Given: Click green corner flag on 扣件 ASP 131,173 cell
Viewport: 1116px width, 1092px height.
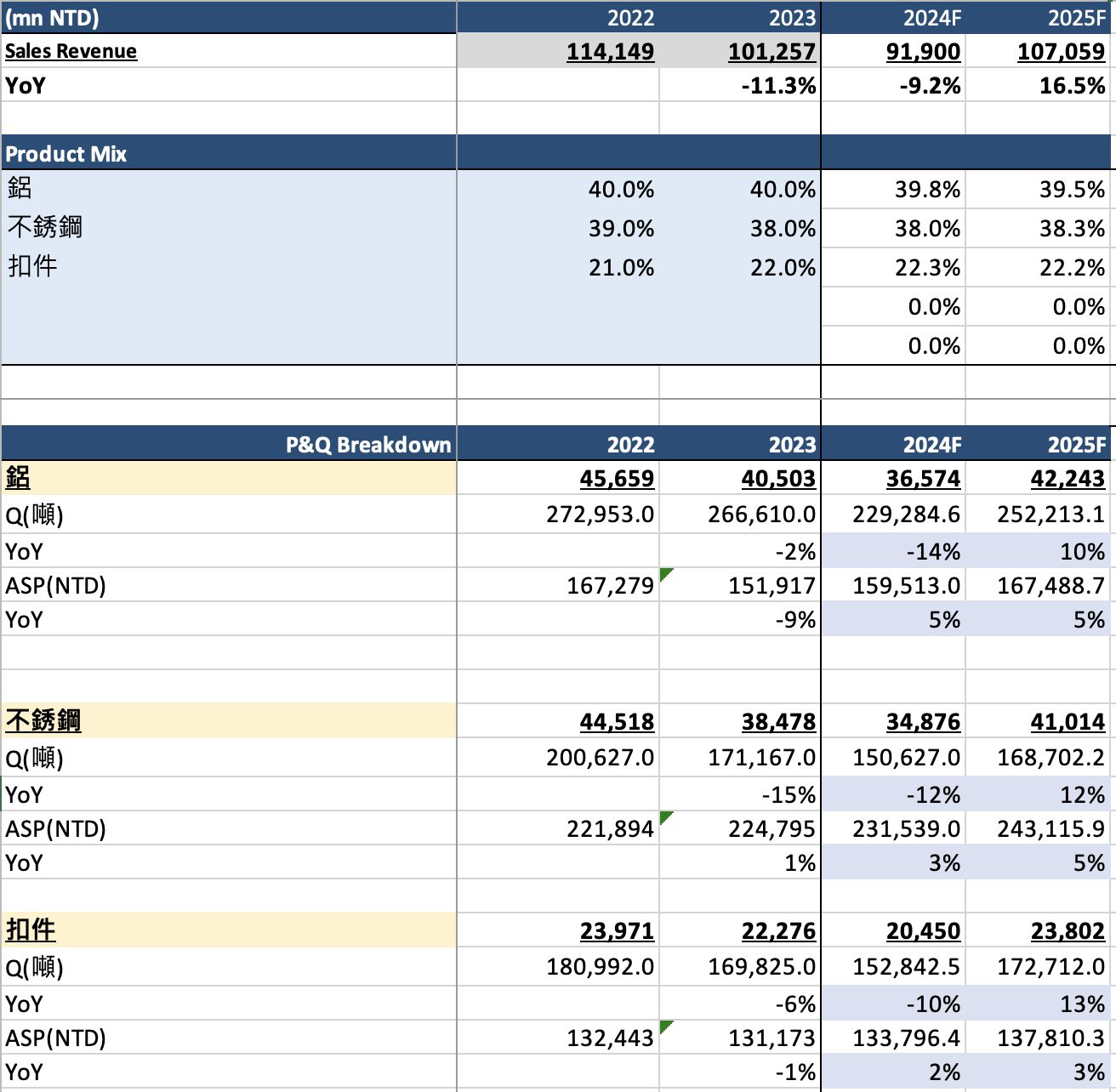Looking at the screenshot, I should [665, 1026].
